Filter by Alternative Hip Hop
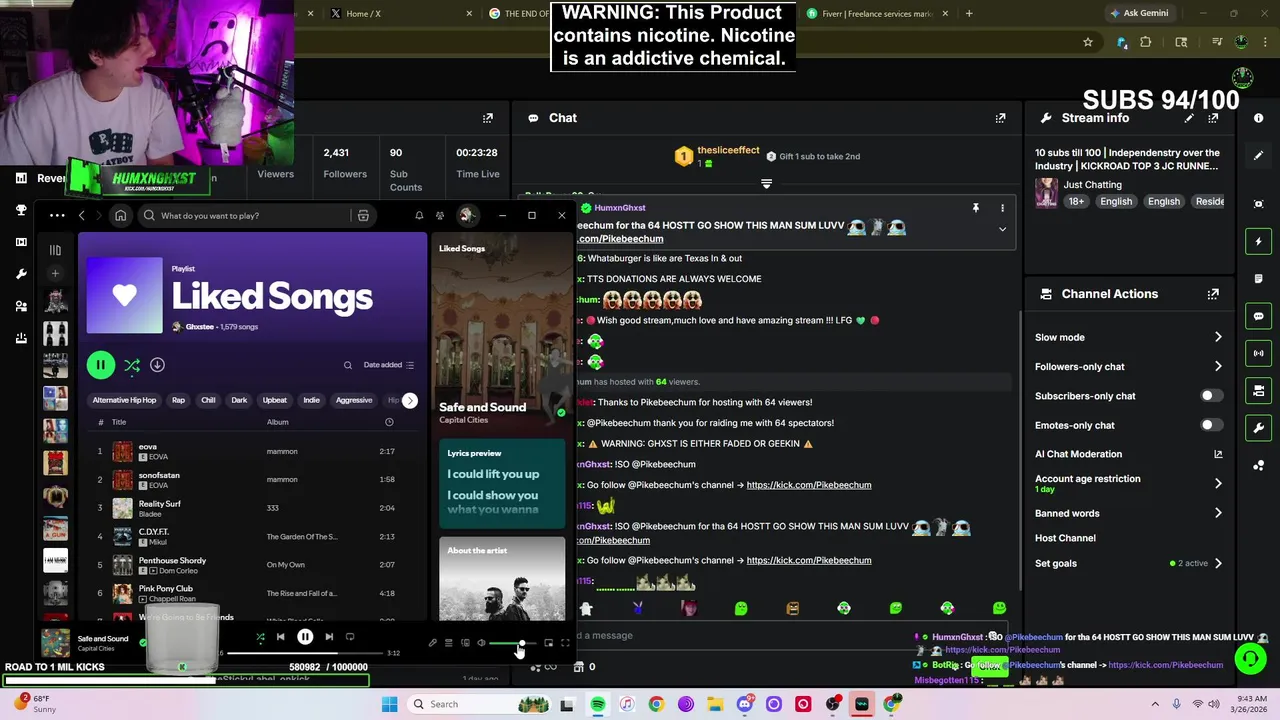 pos(124,400)
